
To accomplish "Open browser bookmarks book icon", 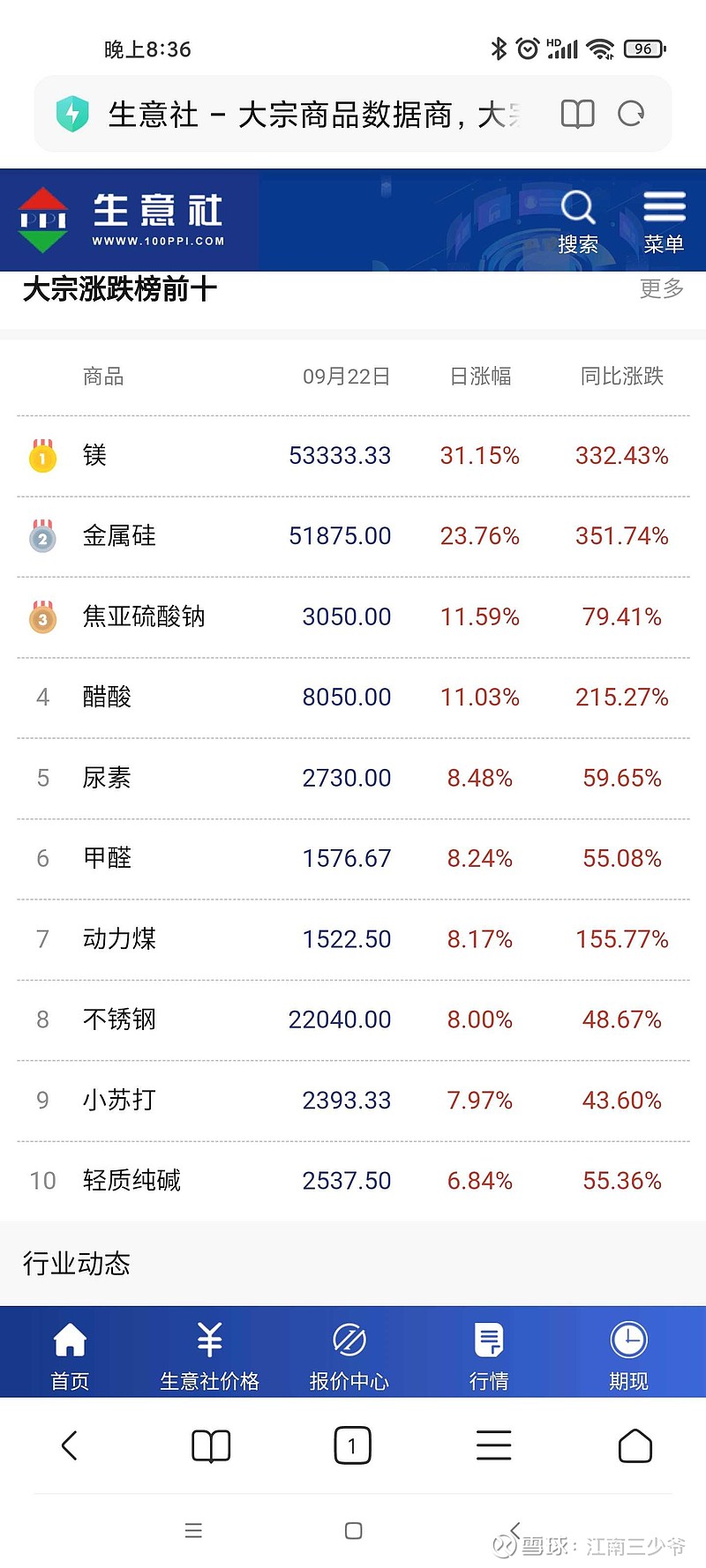I will click(x=211, y=1445).
